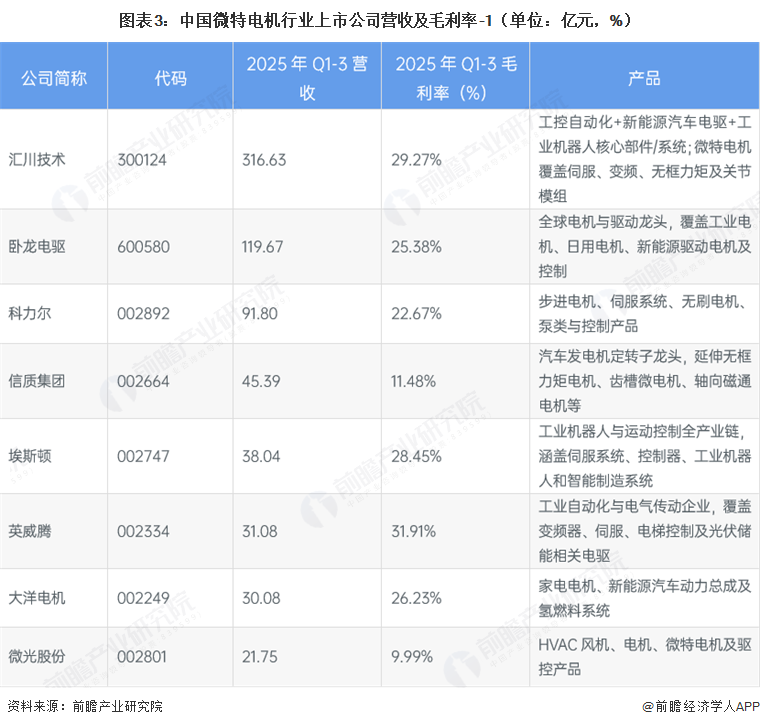Click company name 大洋电机
This screenshot has height=727, width=760.
coord(37,598)
